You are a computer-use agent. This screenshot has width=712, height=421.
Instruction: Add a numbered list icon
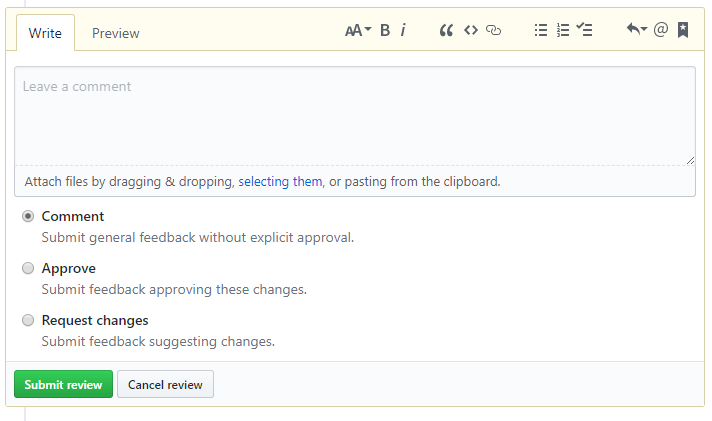click(563, 30)
